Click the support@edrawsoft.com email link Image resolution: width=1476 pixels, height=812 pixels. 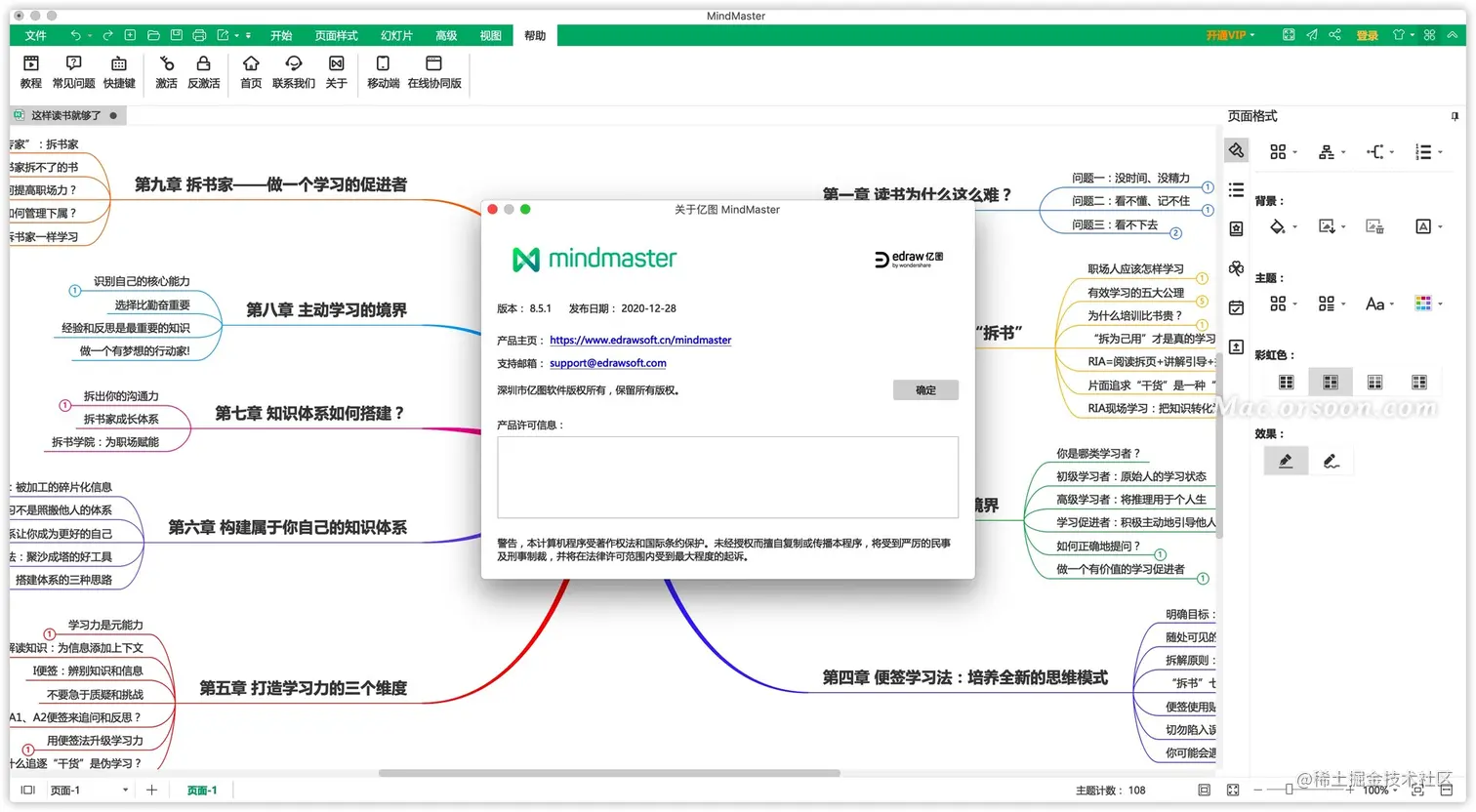tap(608, 363)
